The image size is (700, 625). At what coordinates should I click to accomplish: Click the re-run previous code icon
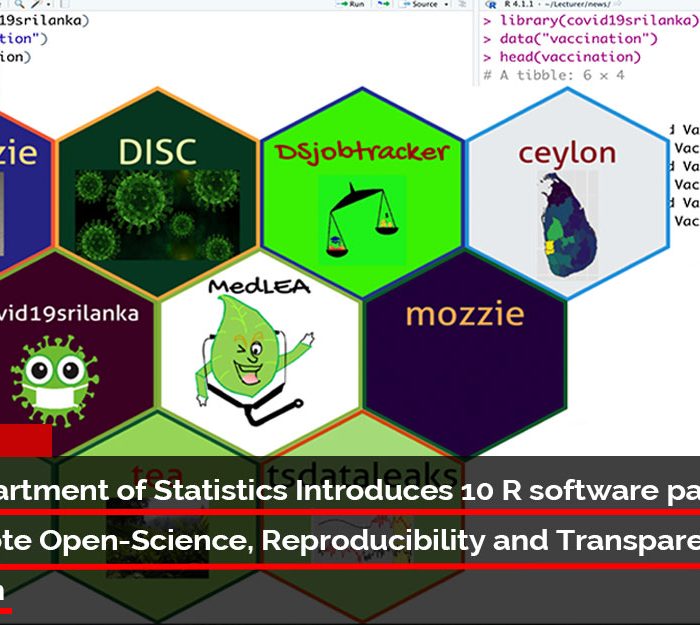point(385,5)
